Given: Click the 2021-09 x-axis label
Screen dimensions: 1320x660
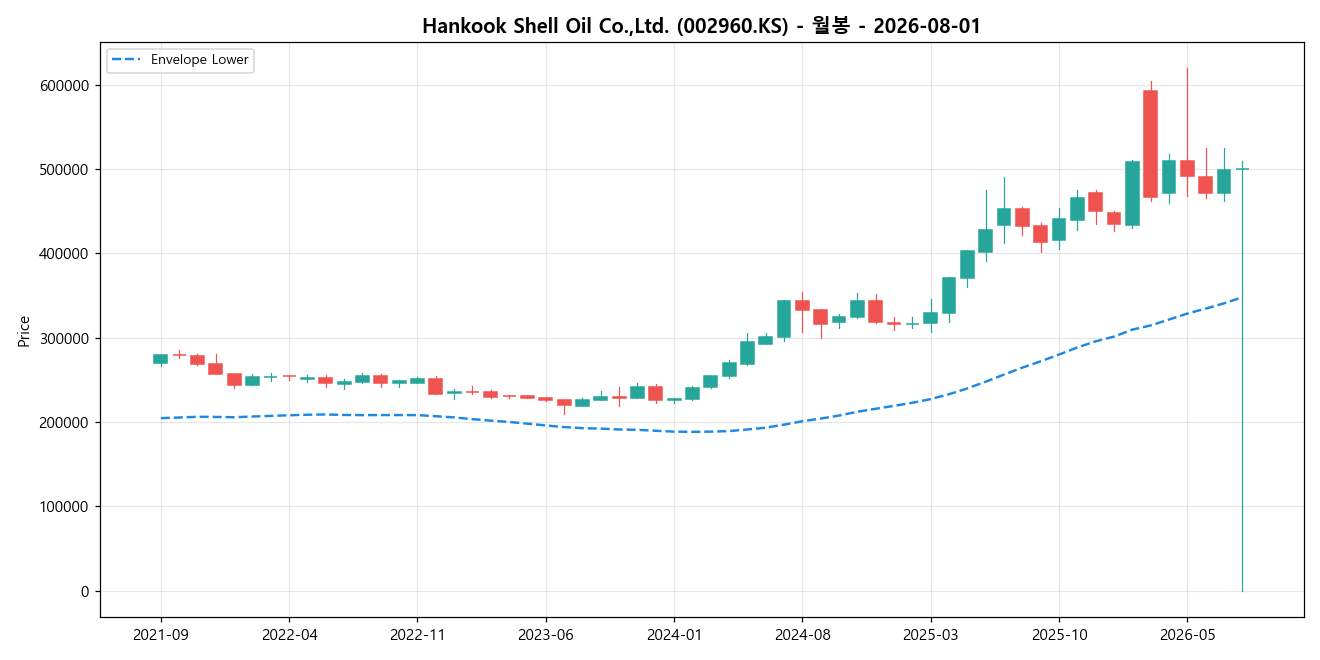Looking at the screenshot, I should (161, 634).
